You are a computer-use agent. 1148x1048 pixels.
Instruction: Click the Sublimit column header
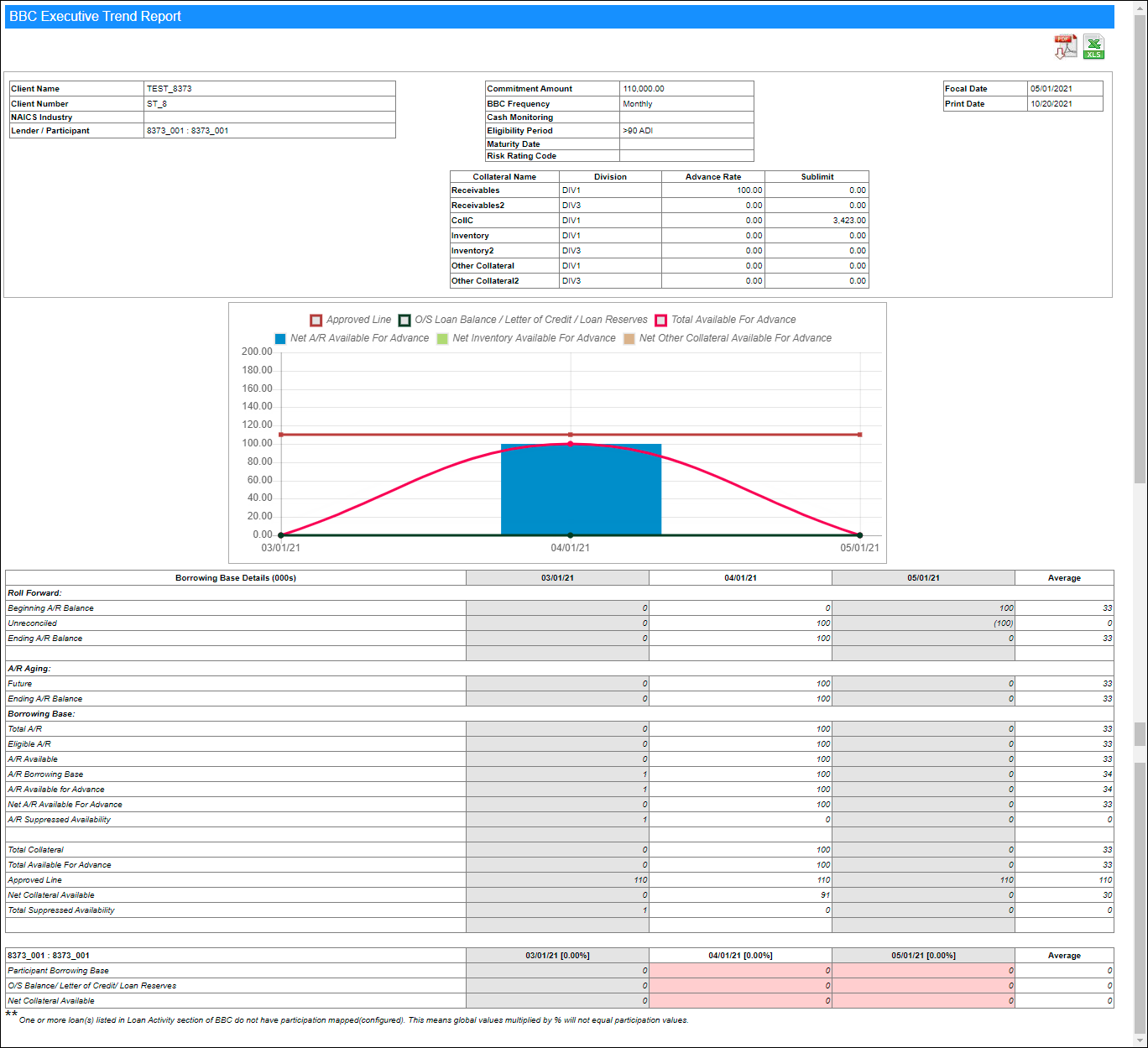817,177
